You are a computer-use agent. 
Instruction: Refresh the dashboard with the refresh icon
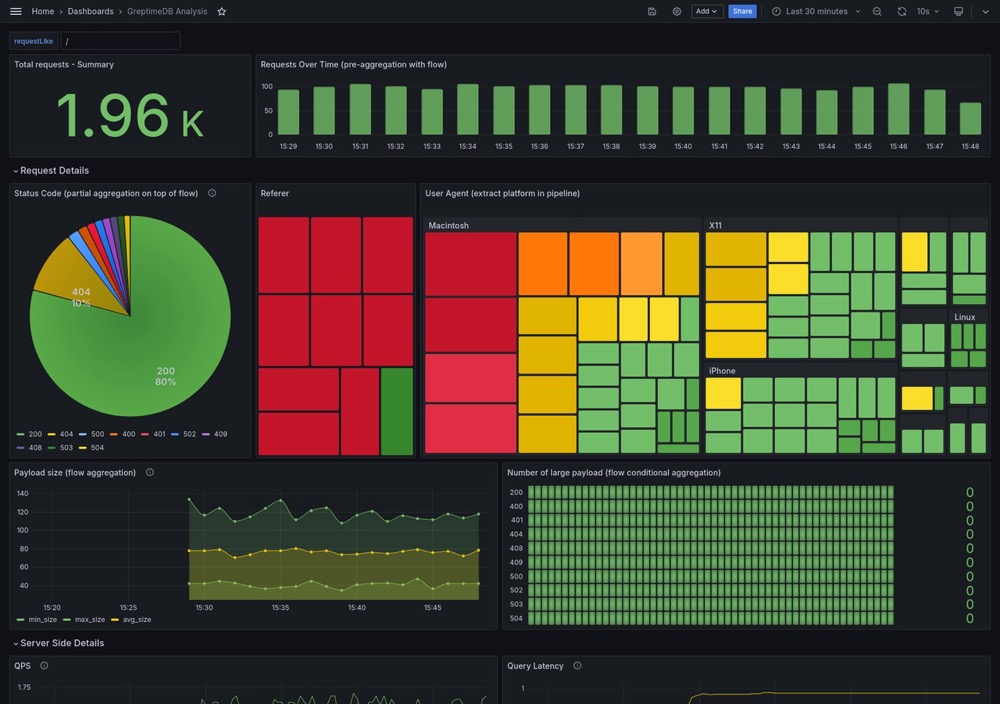902,11
